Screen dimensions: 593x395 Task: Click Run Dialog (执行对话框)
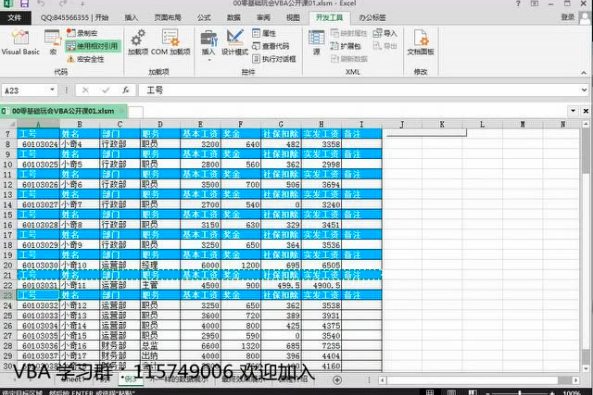[x=274, y=59]
